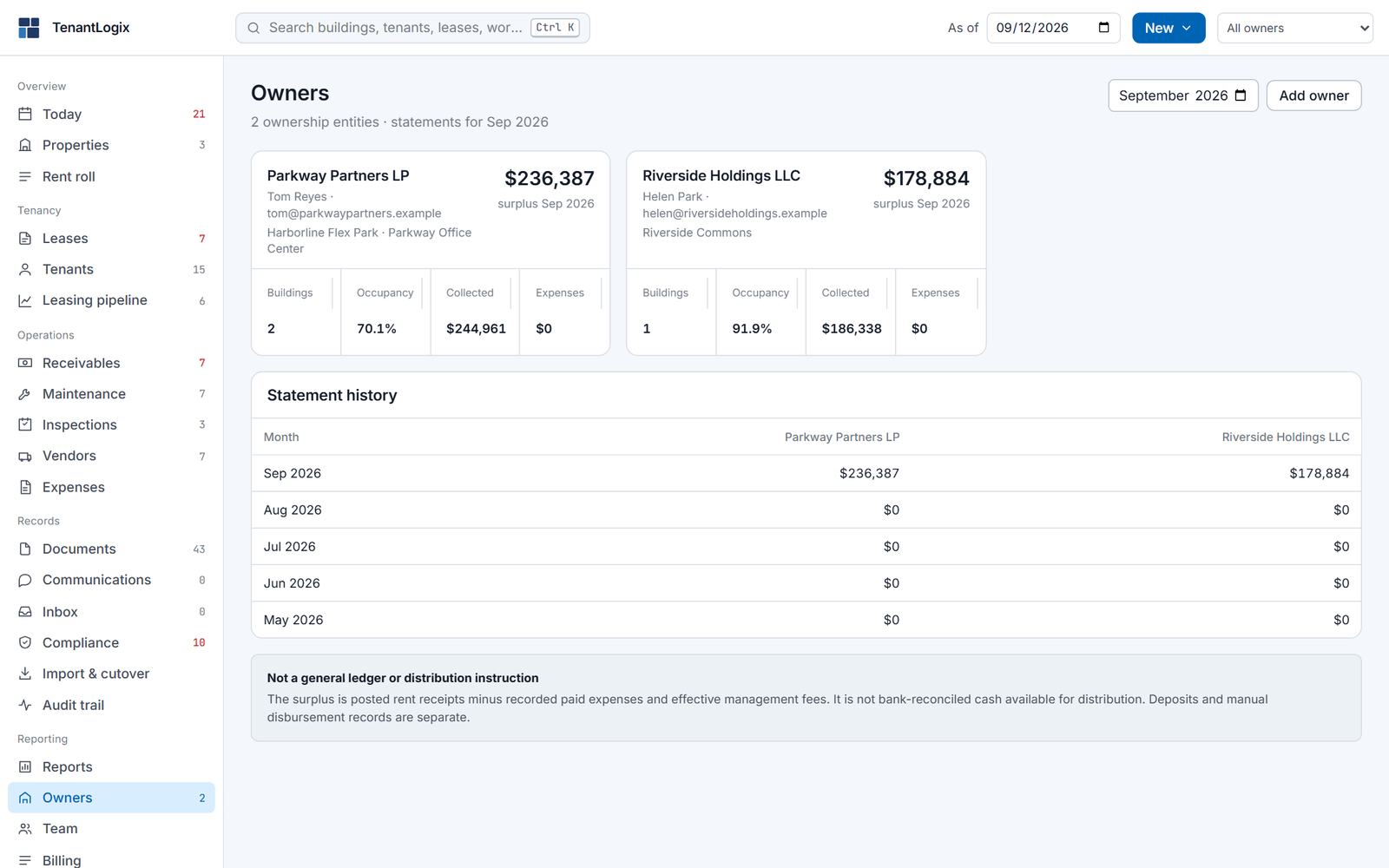Open the As of date calendar picker icon
The width and height of the screenshot is (1389, 868).
1104,28
